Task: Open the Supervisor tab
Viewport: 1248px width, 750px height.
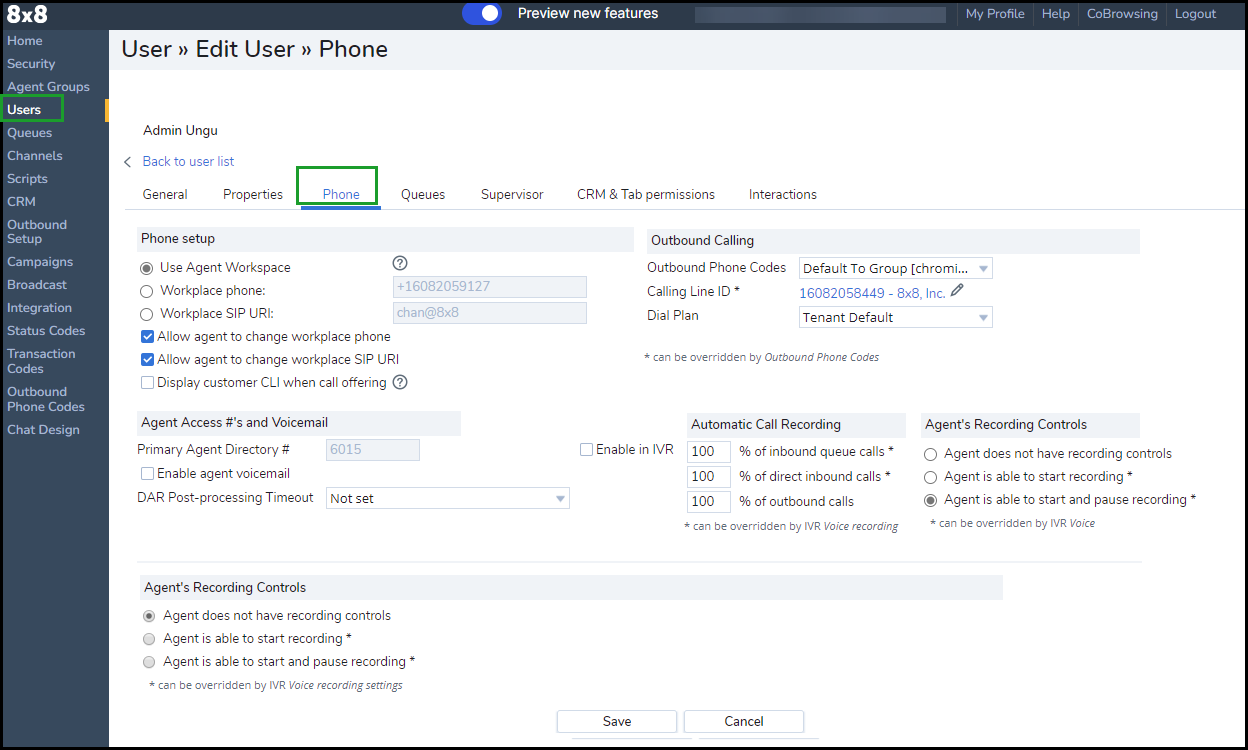Action: (x=512, y=195)
